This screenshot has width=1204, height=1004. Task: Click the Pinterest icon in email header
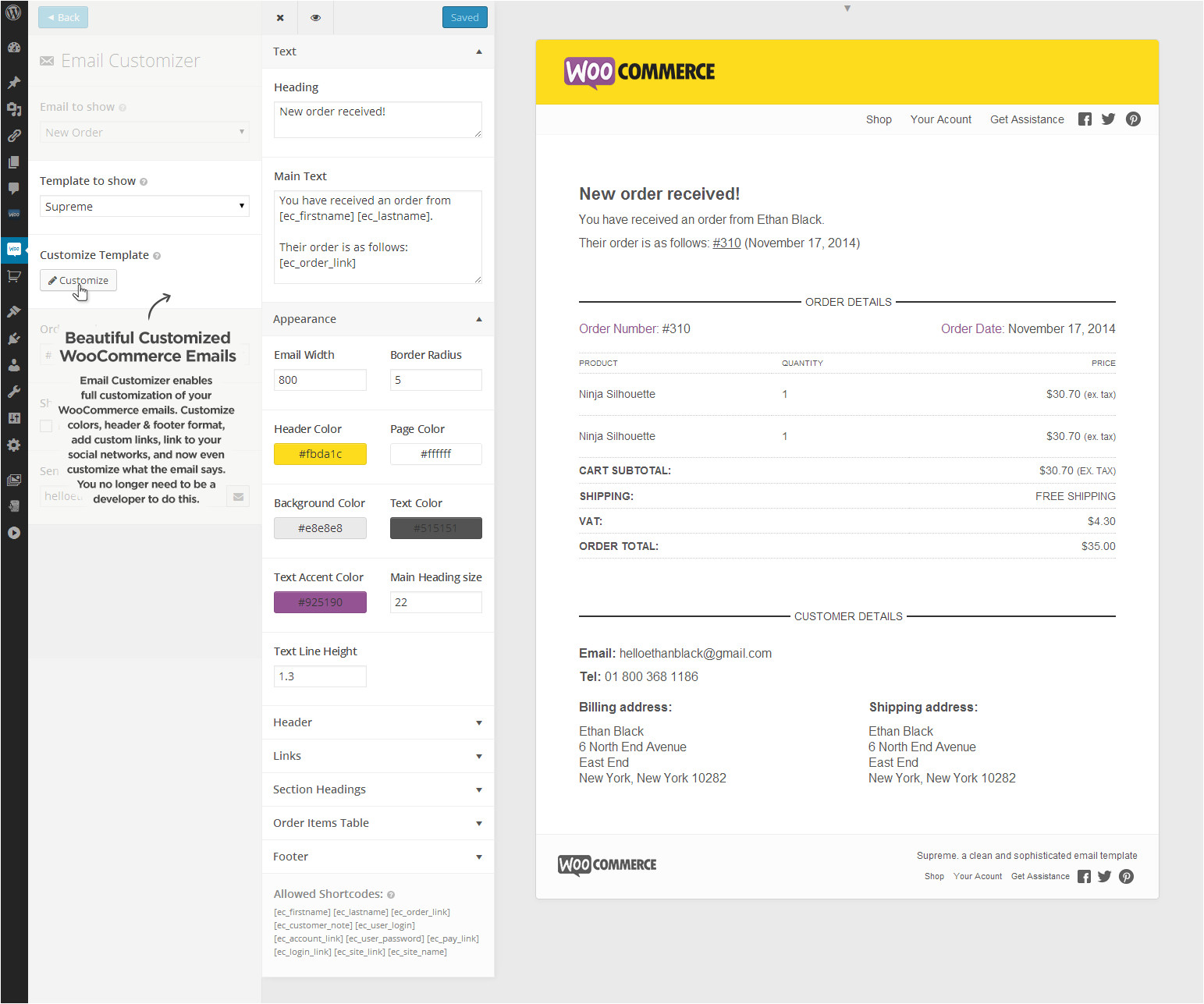tap(1133, 119)
